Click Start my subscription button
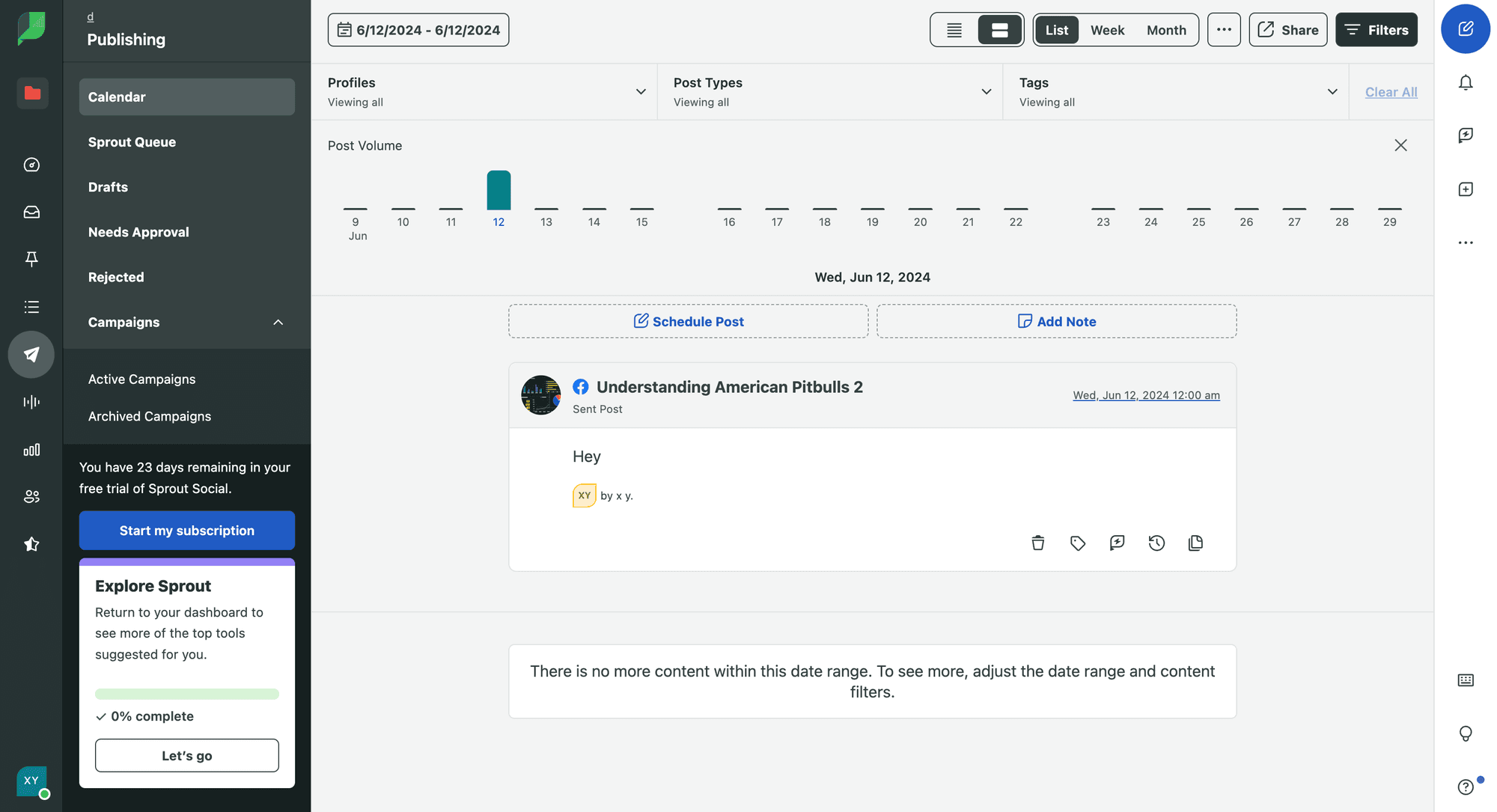The image size is (1497, 812). pos(187,531)
